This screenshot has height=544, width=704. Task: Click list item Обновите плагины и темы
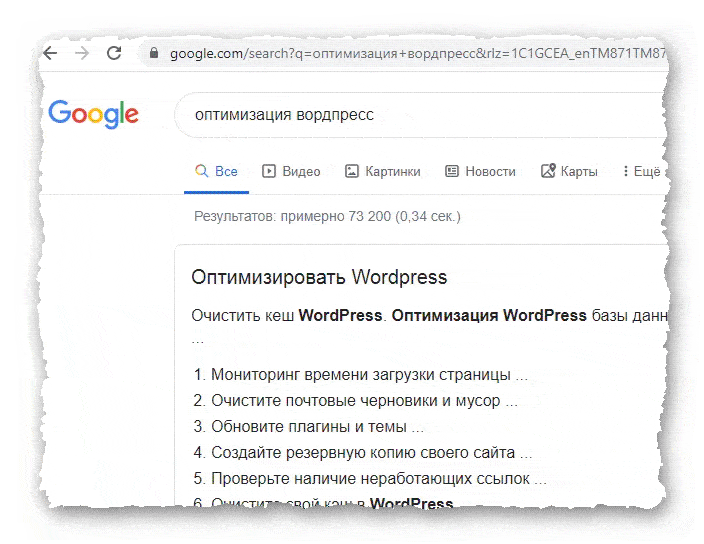click(x=309, y=426)
